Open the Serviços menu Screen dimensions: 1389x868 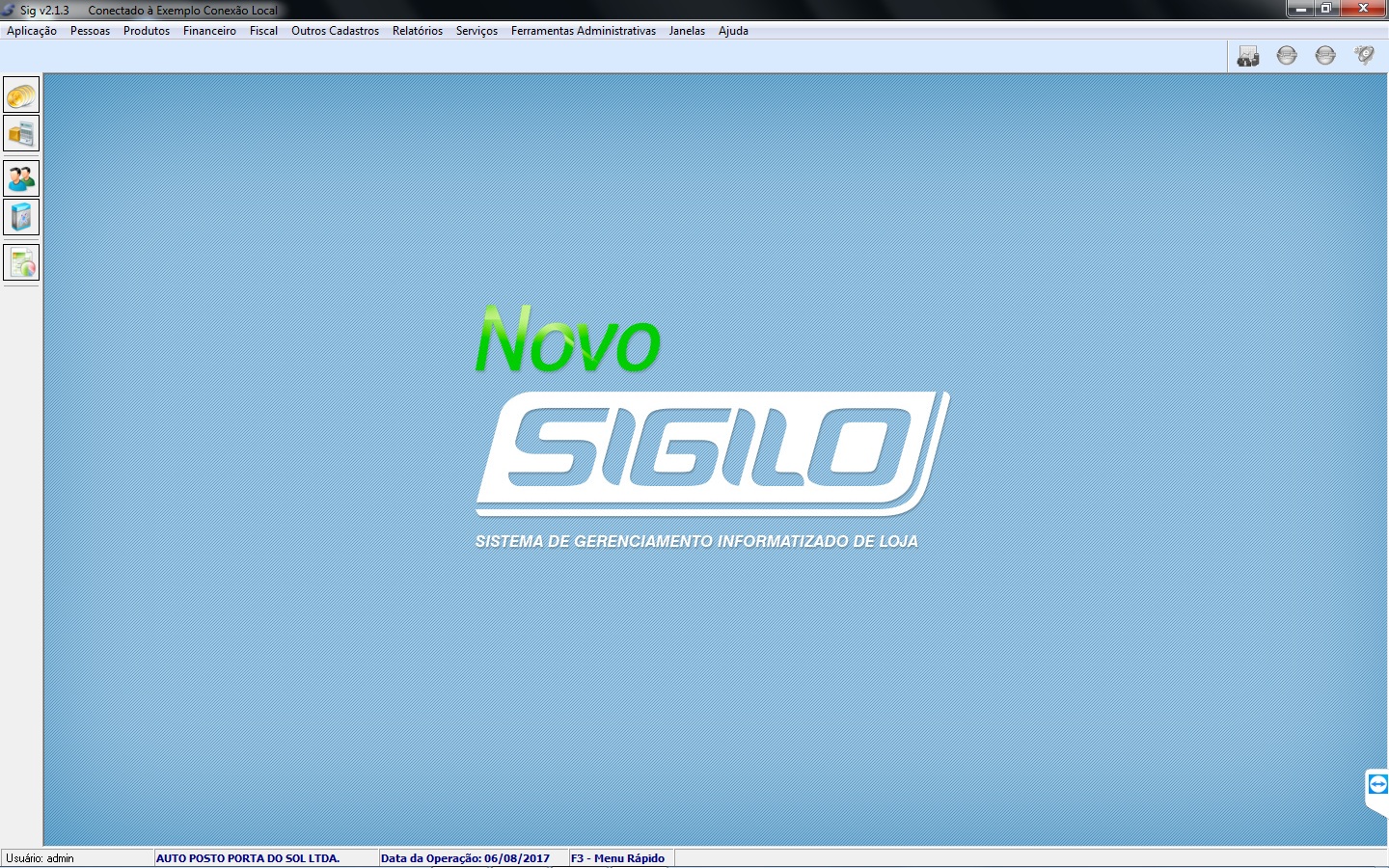point(477,31)
